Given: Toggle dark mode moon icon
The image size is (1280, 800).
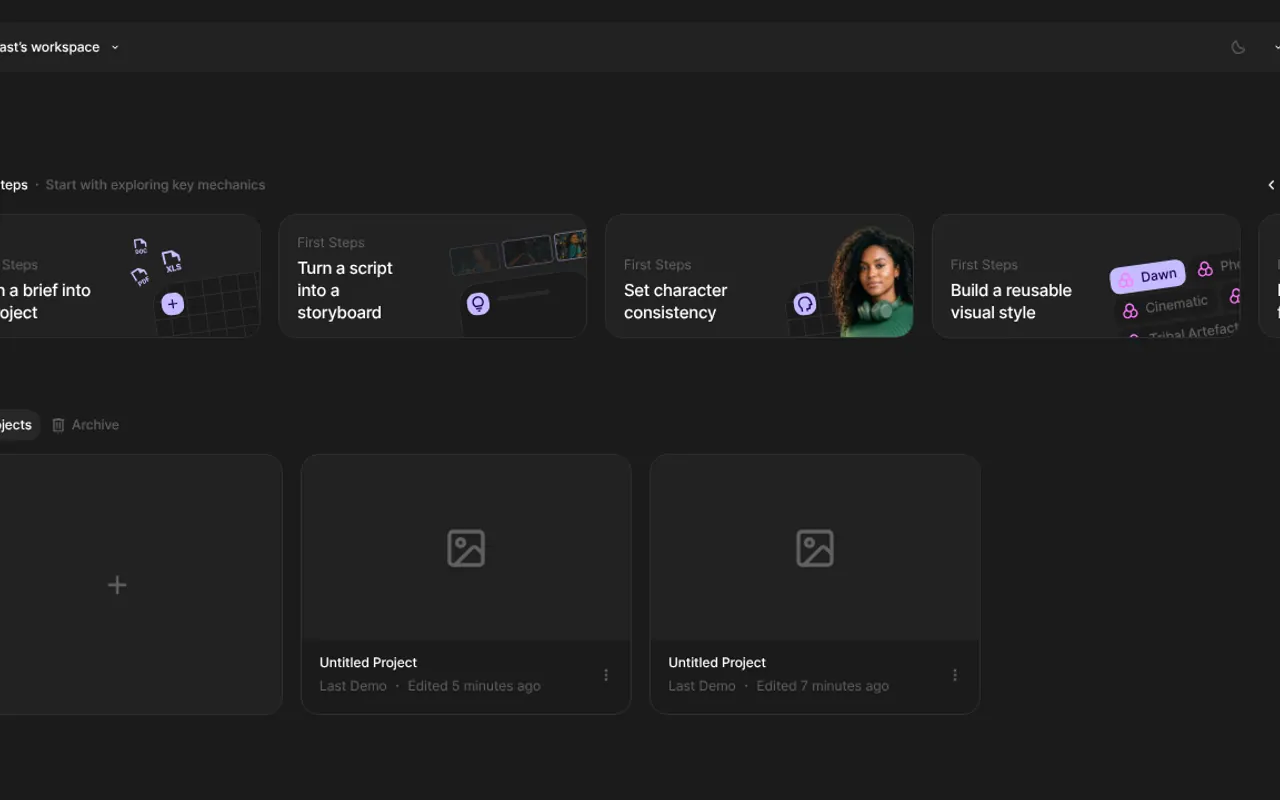Looking at the screenshot, I should point(1238,47).
